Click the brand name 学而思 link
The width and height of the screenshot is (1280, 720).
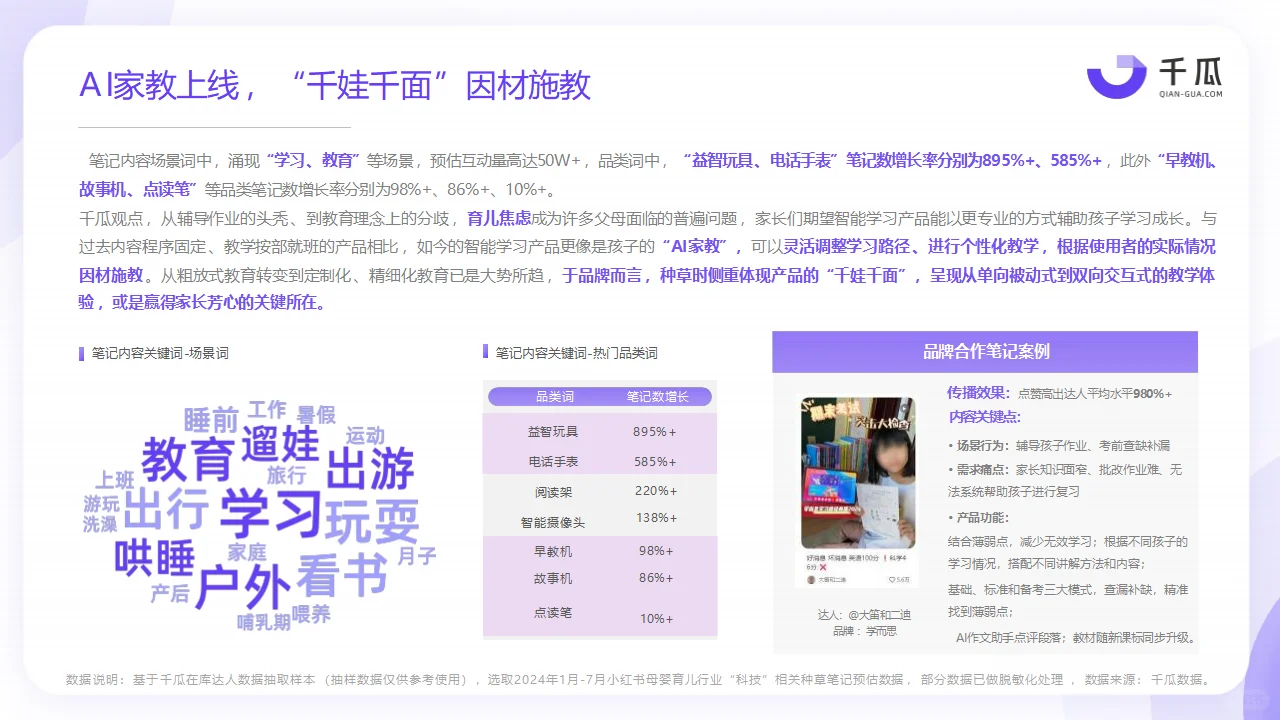coord(882,631)
